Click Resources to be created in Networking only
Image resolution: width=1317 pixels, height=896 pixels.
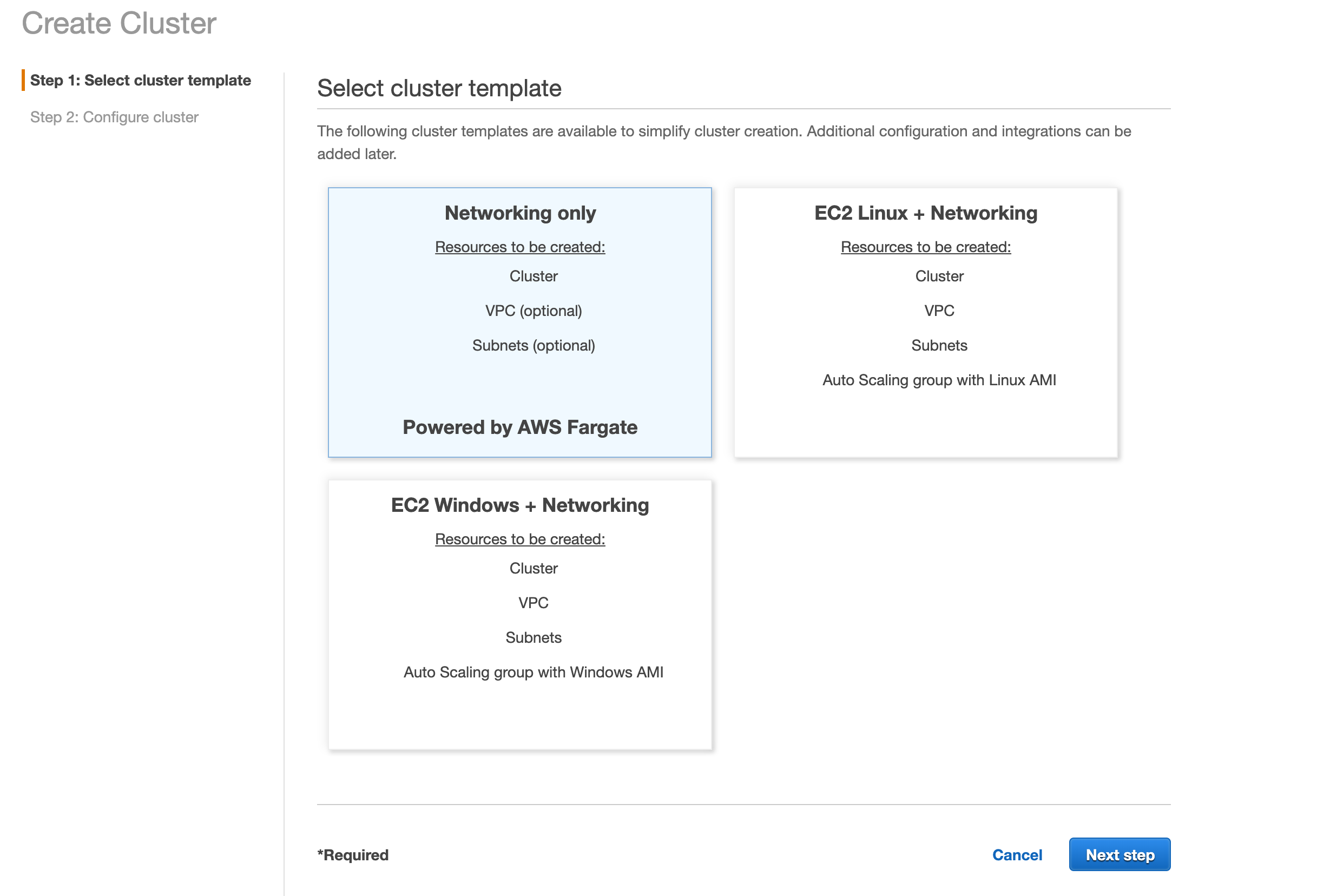519,247
